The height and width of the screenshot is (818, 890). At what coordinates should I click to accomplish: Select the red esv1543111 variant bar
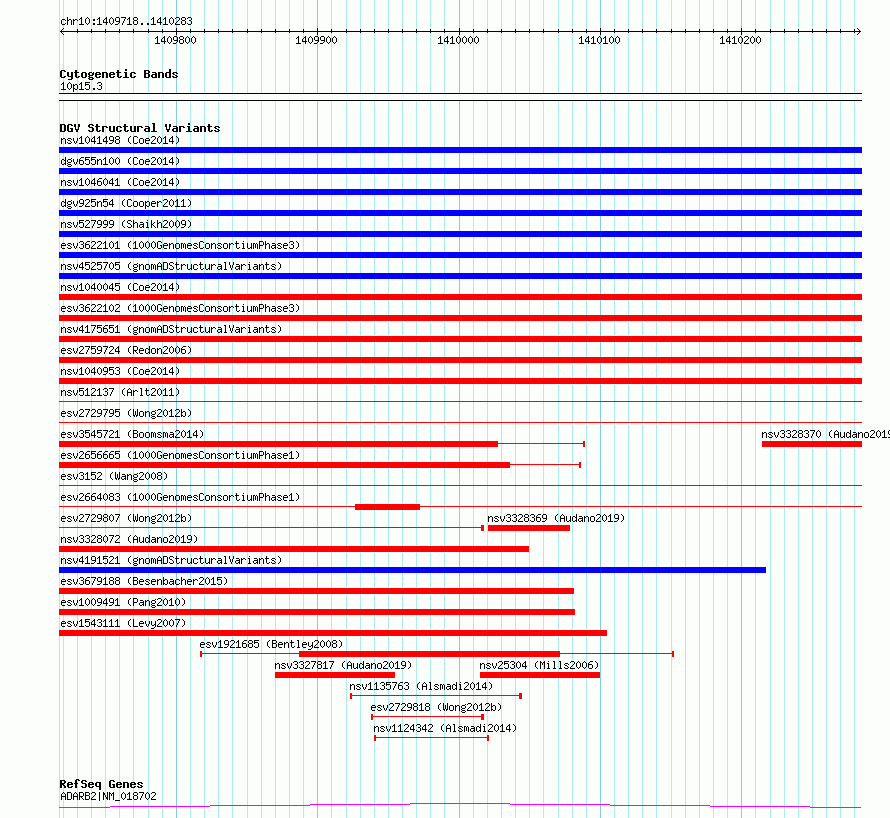(x=333, y=633)
